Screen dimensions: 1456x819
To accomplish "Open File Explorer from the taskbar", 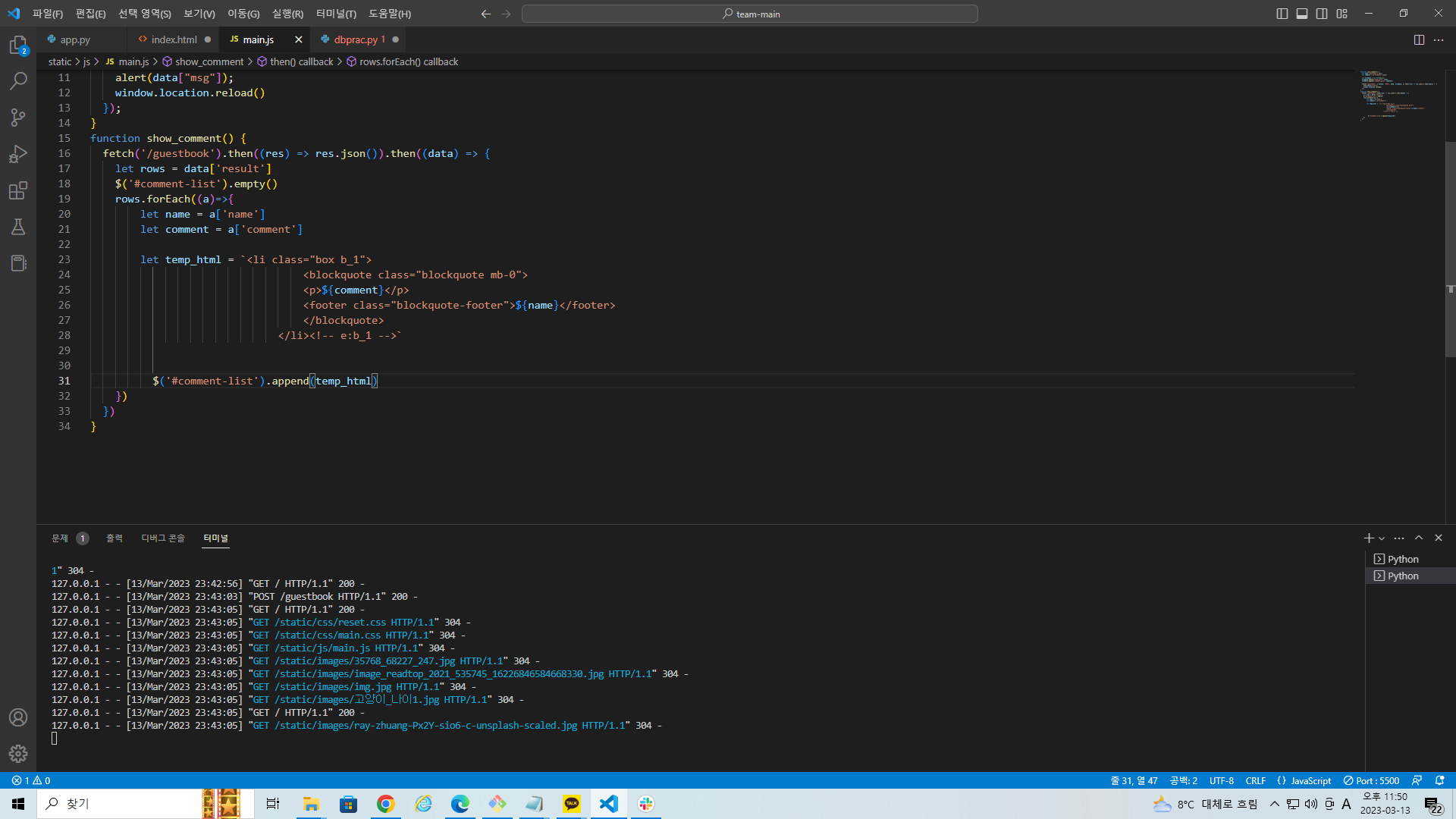I will 311,804.
